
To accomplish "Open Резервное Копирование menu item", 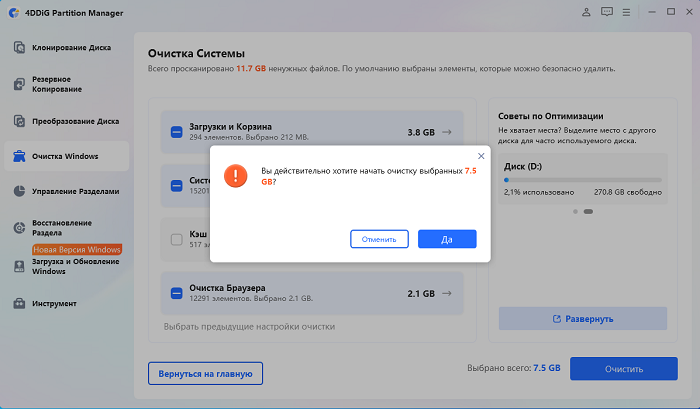I will pyautogui.click(x=67, y=84).
